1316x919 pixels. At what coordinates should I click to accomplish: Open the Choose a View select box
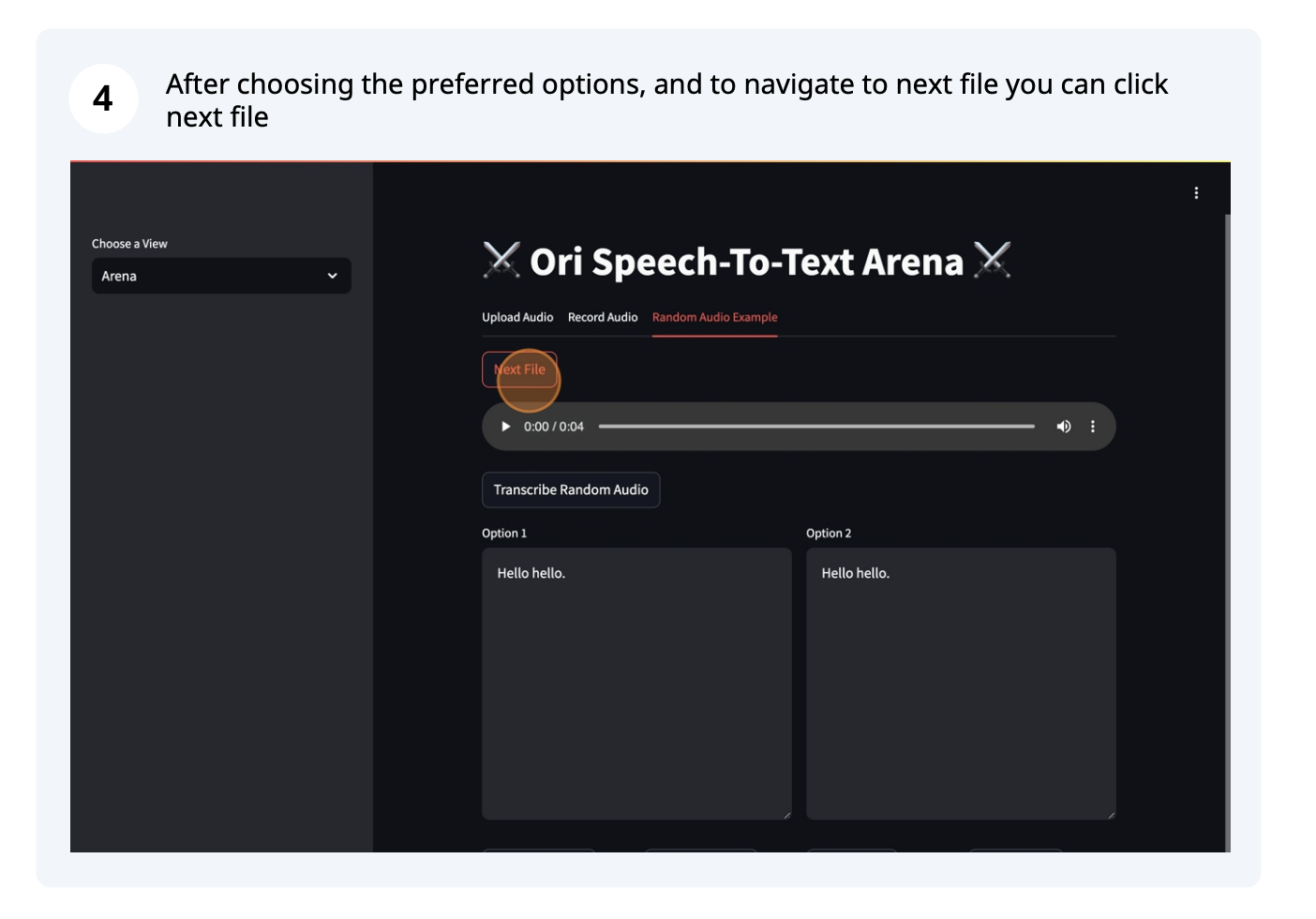pyautogui.click(x=221, y=276)
